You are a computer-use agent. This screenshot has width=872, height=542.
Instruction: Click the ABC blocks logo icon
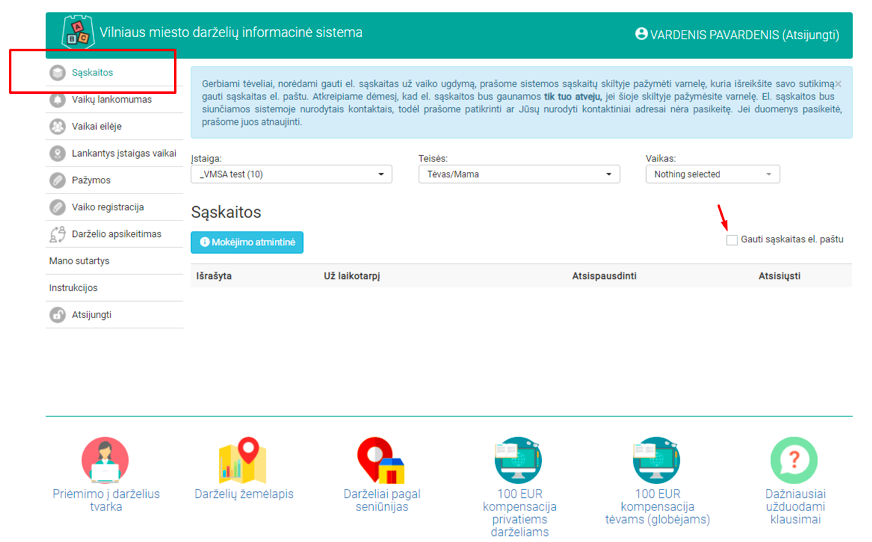(x=77, y=32)
